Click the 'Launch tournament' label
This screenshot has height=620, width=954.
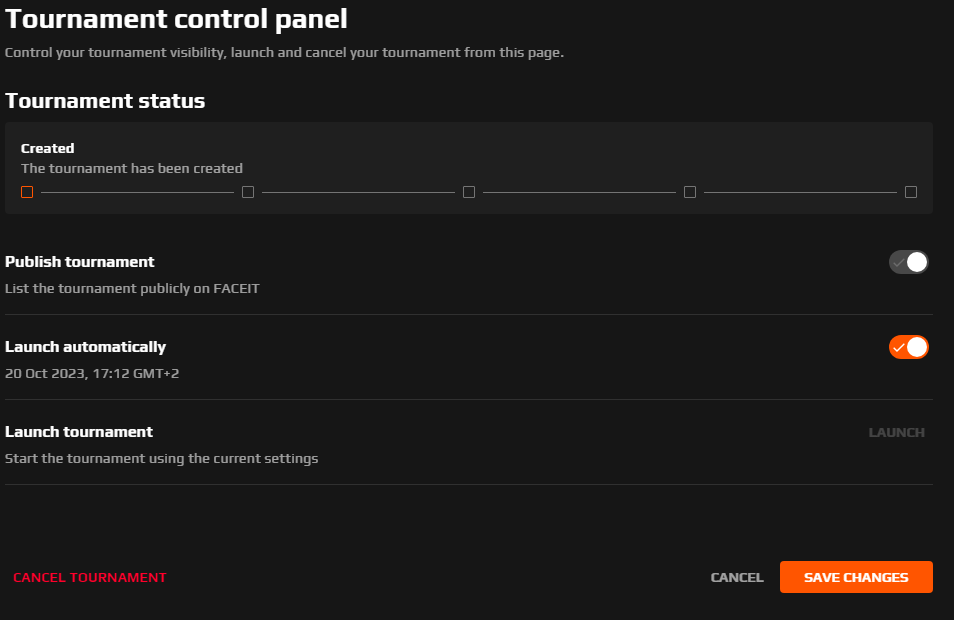click(79, 432)
